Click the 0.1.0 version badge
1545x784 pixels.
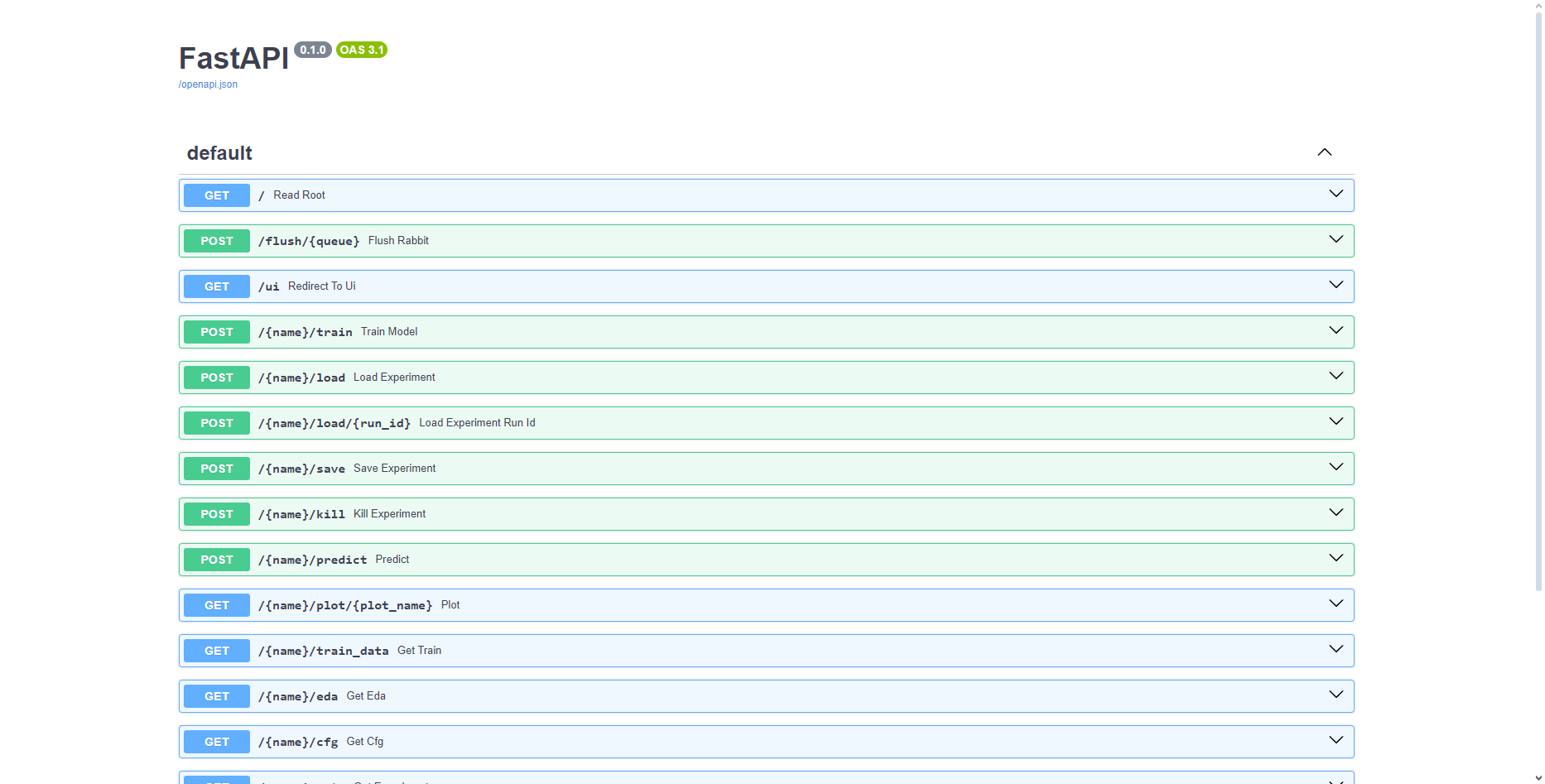pyautogui.click(x=313, y=50)
